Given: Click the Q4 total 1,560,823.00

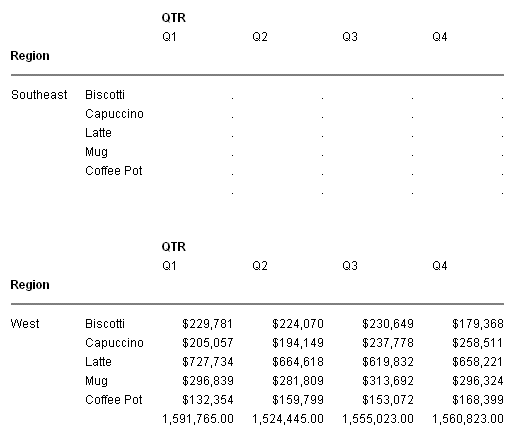Looking at the screenshot, I should pyautogui.click(x=468, y=419).
